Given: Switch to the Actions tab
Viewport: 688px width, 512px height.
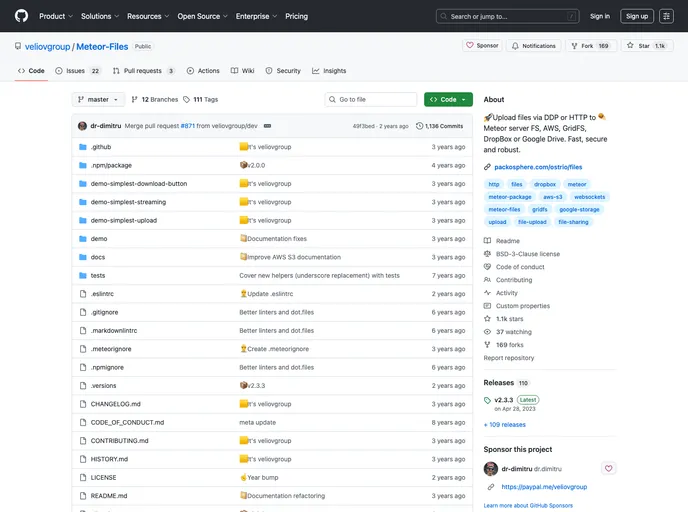Looking at the screenshot, I should pyautogui.click(x=203, y=71).
